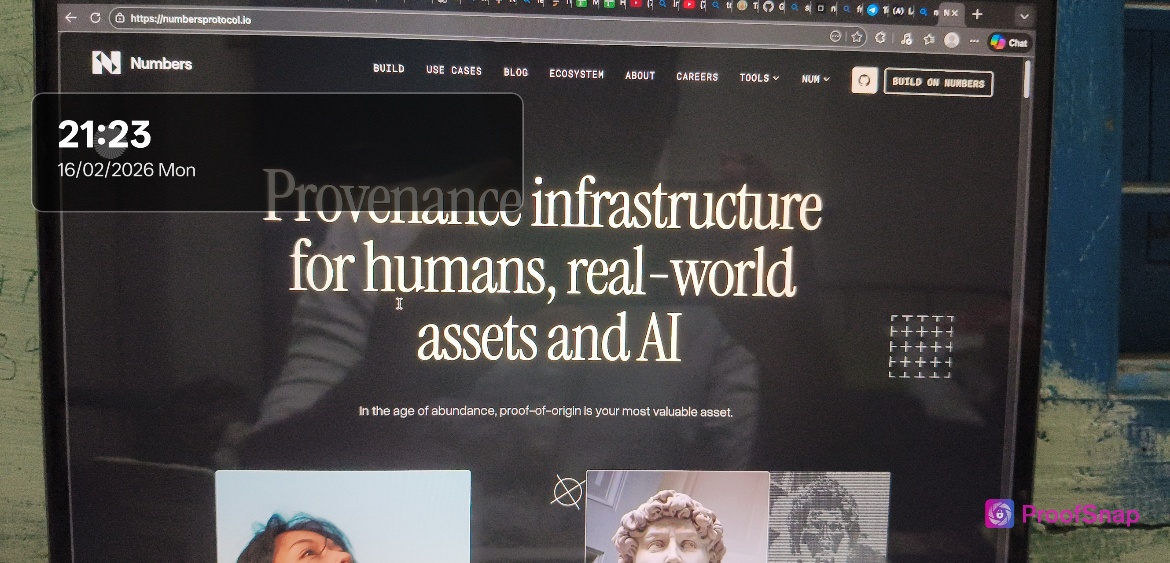Click the Numbers logo in the header

(x=142, y=63)
